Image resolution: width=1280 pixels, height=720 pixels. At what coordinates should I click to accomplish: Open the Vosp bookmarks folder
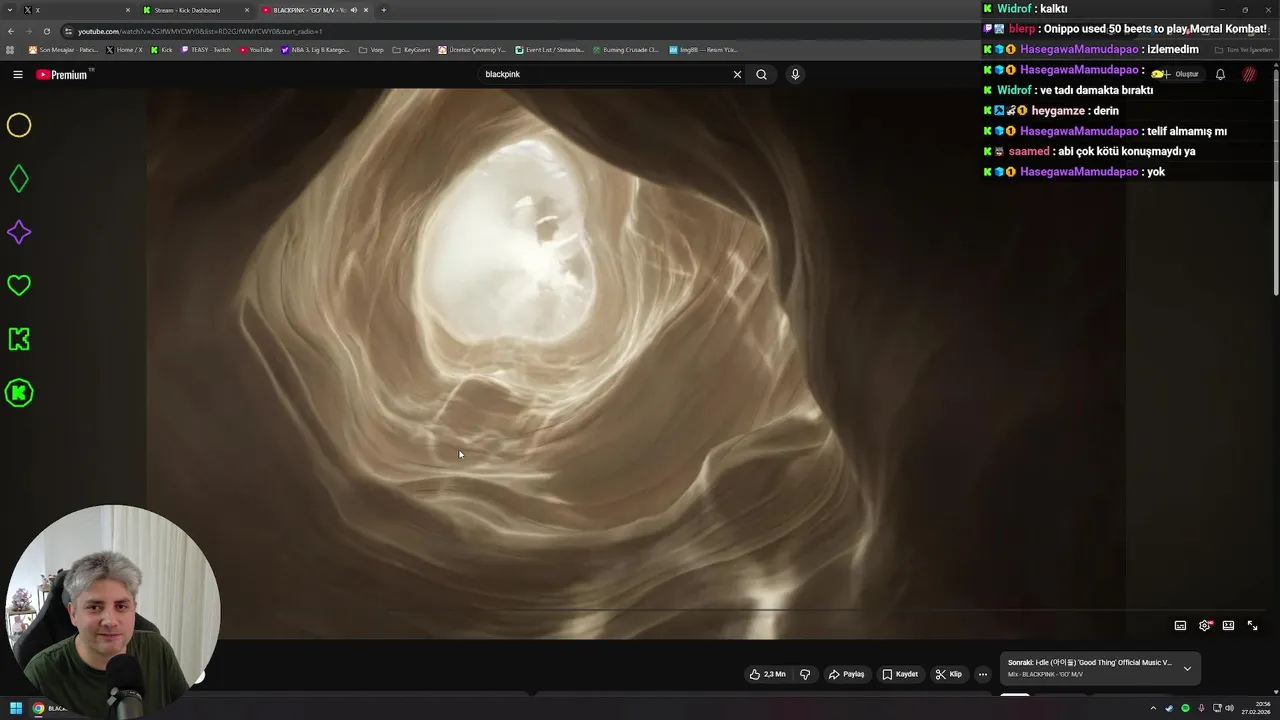pos(371,49)
